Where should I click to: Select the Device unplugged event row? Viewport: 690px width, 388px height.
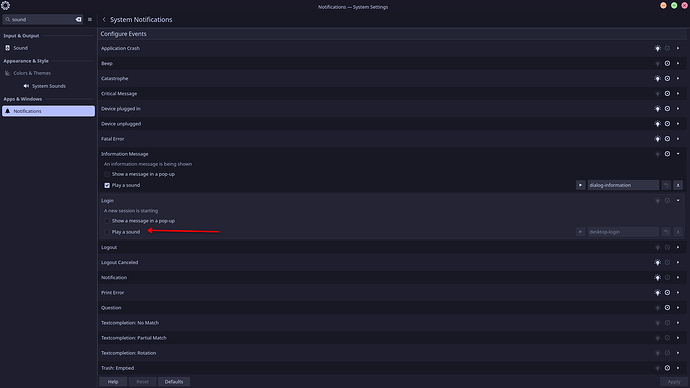click(392, 124)
